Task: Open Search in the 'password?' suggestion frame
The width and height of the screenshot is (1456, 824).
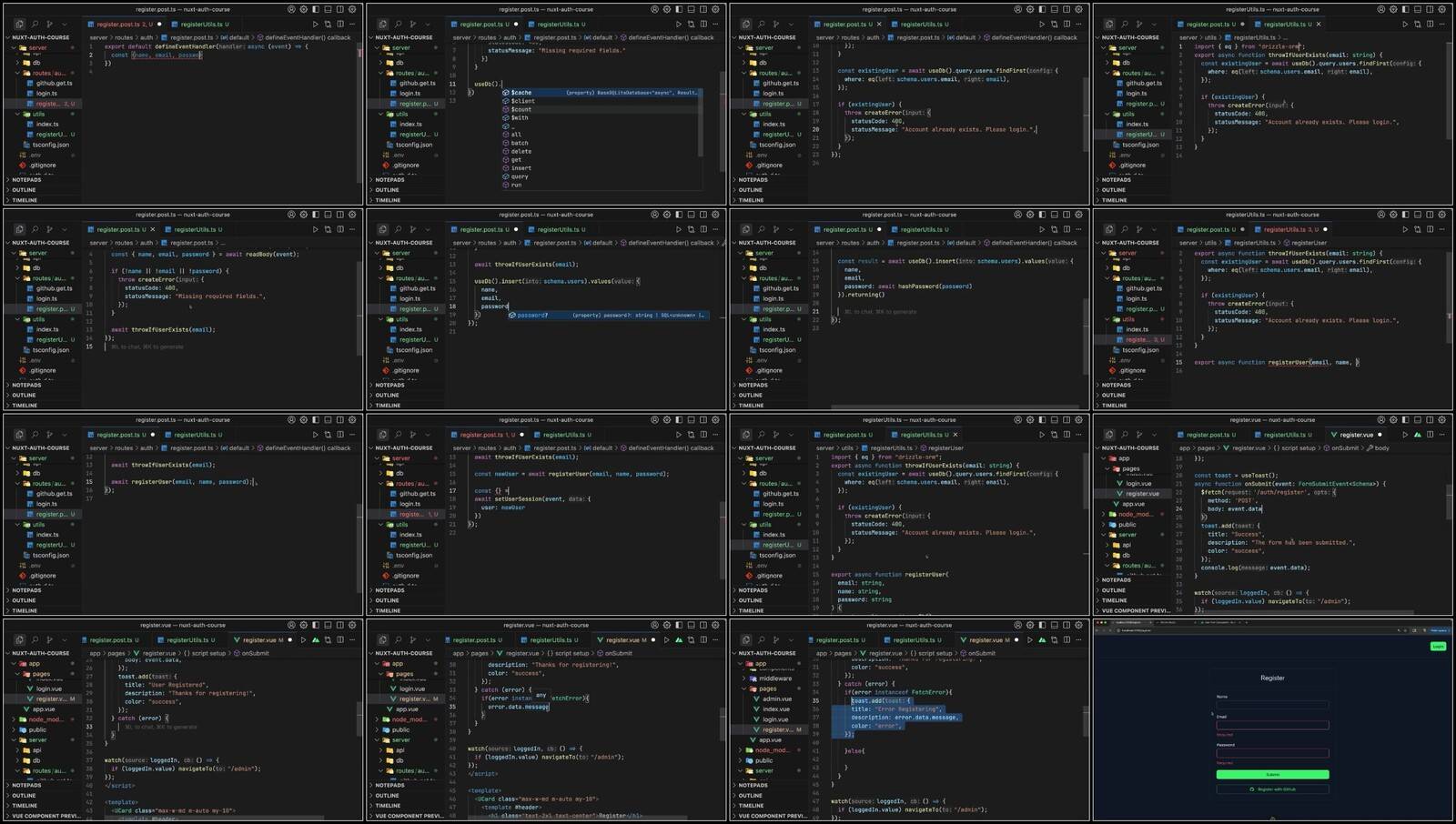Action: [x=398, y=229]
